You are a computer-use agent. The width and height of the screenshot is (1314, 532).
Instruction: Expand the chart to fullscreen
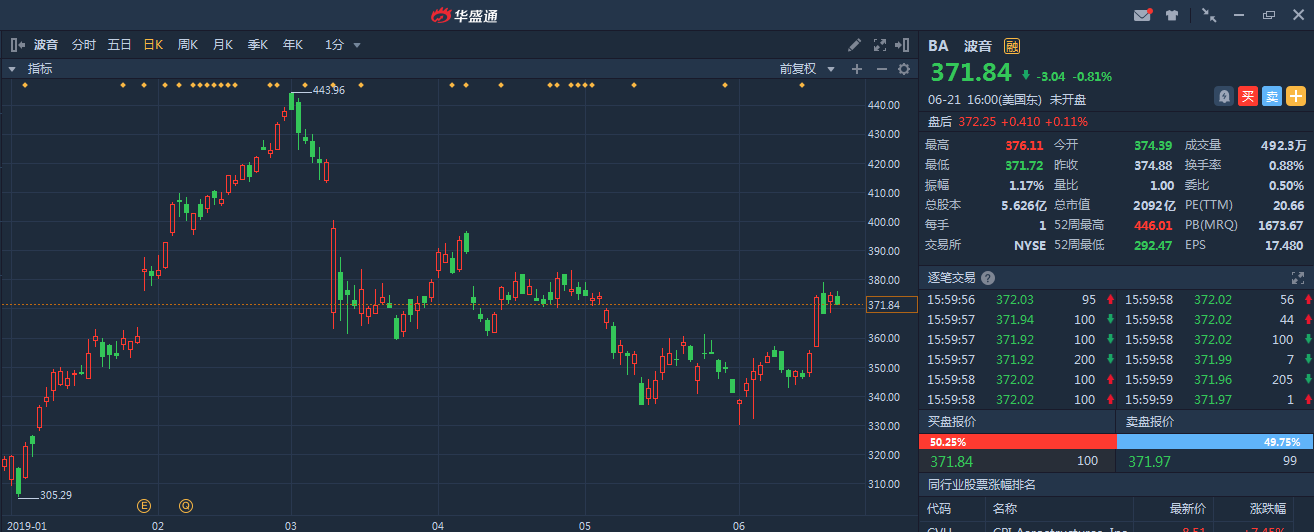coord(880,45)
